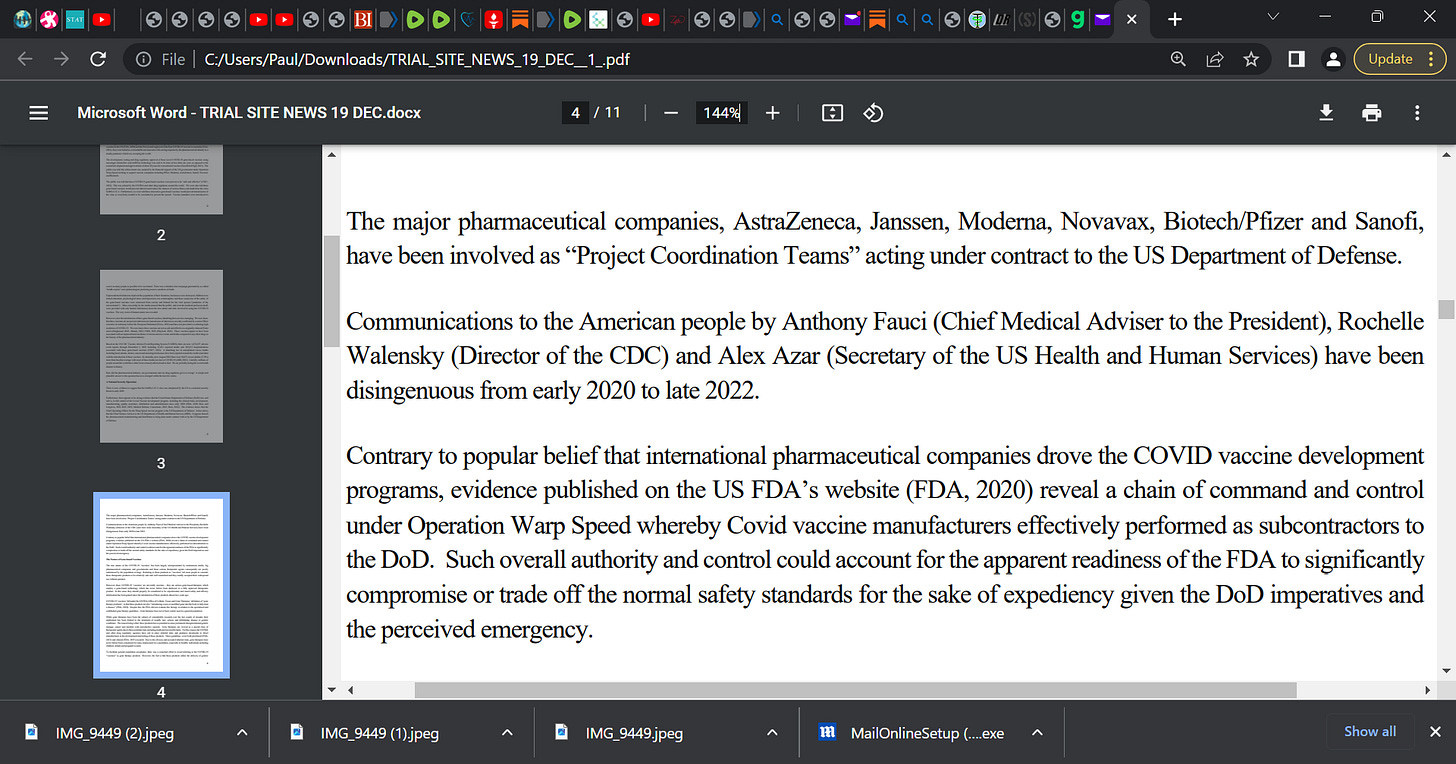Expand options for MailOnlineSetup download

(x=1037, y=733)
